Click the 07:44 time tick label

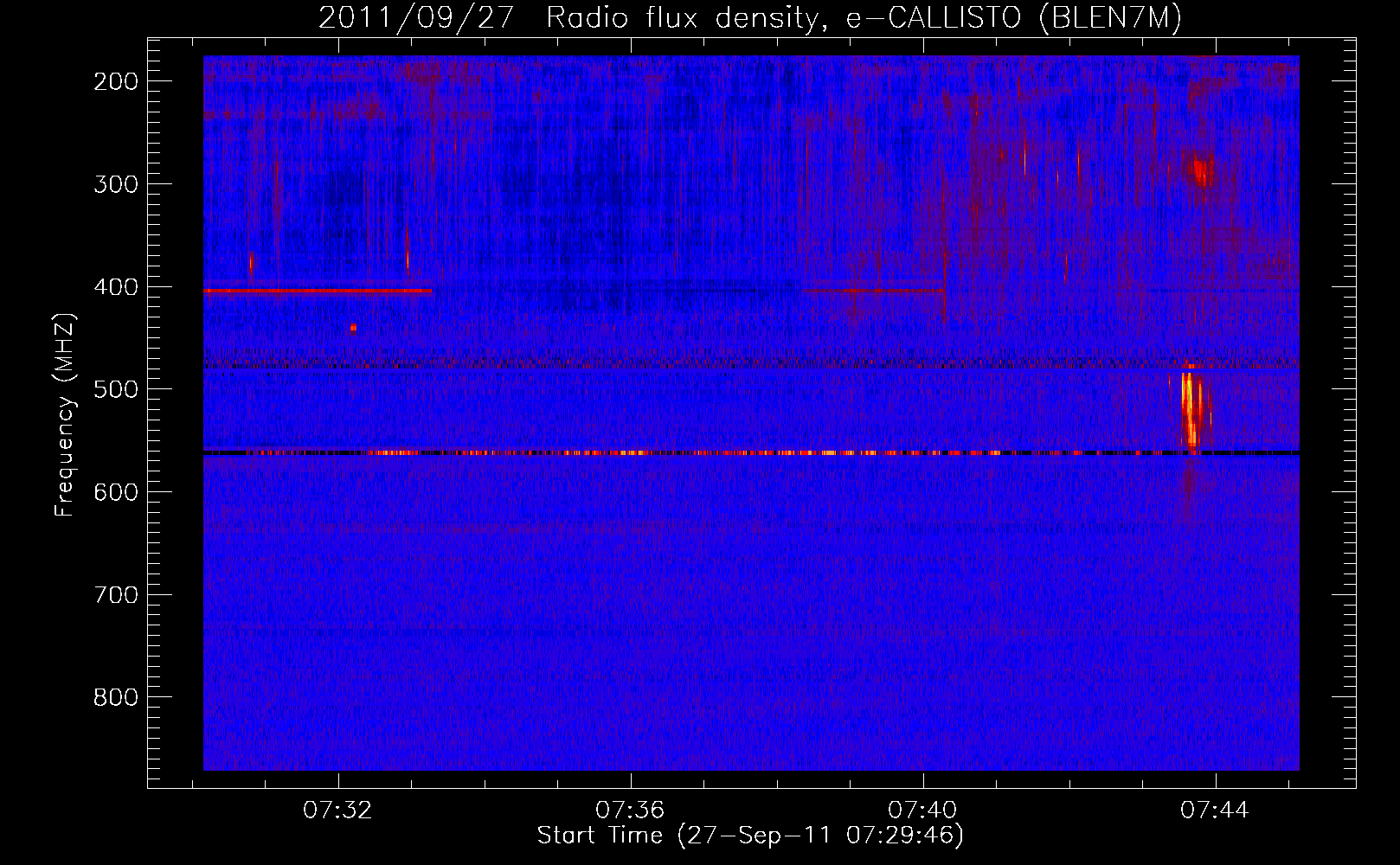coord(1215,810)
